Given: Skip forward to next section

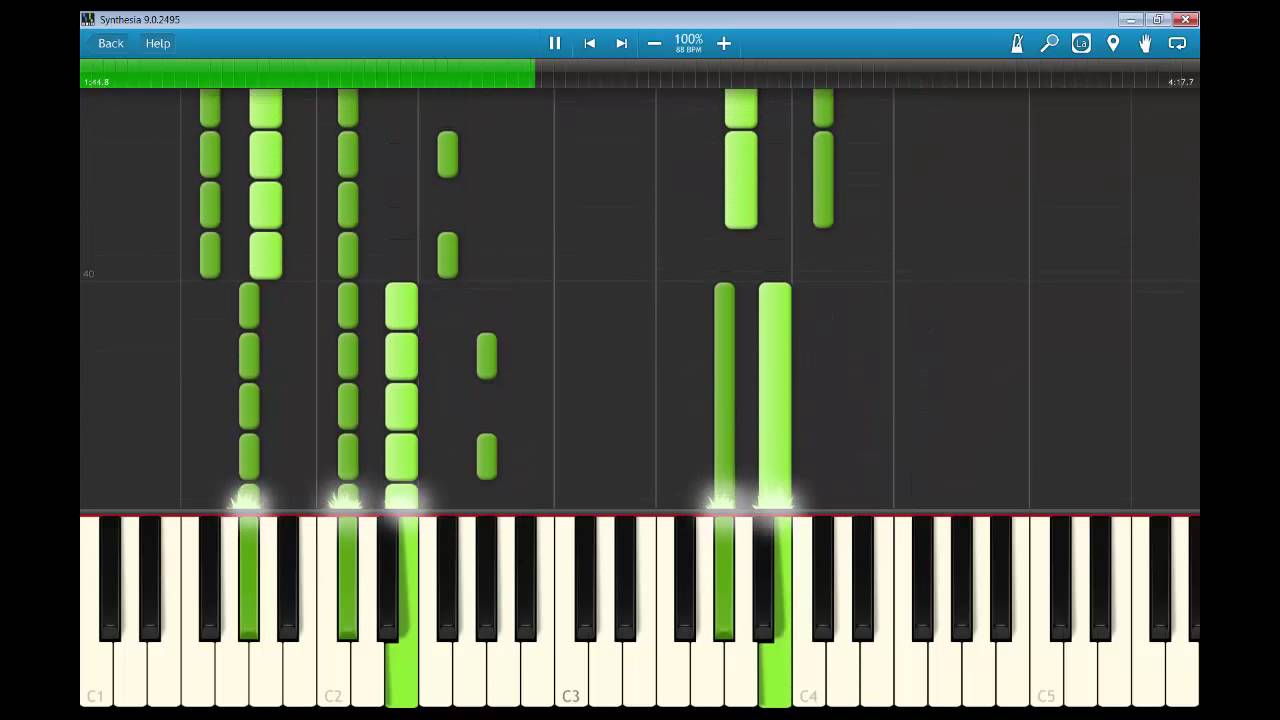Looking at the screenshot, I should [x=621, y=43].
